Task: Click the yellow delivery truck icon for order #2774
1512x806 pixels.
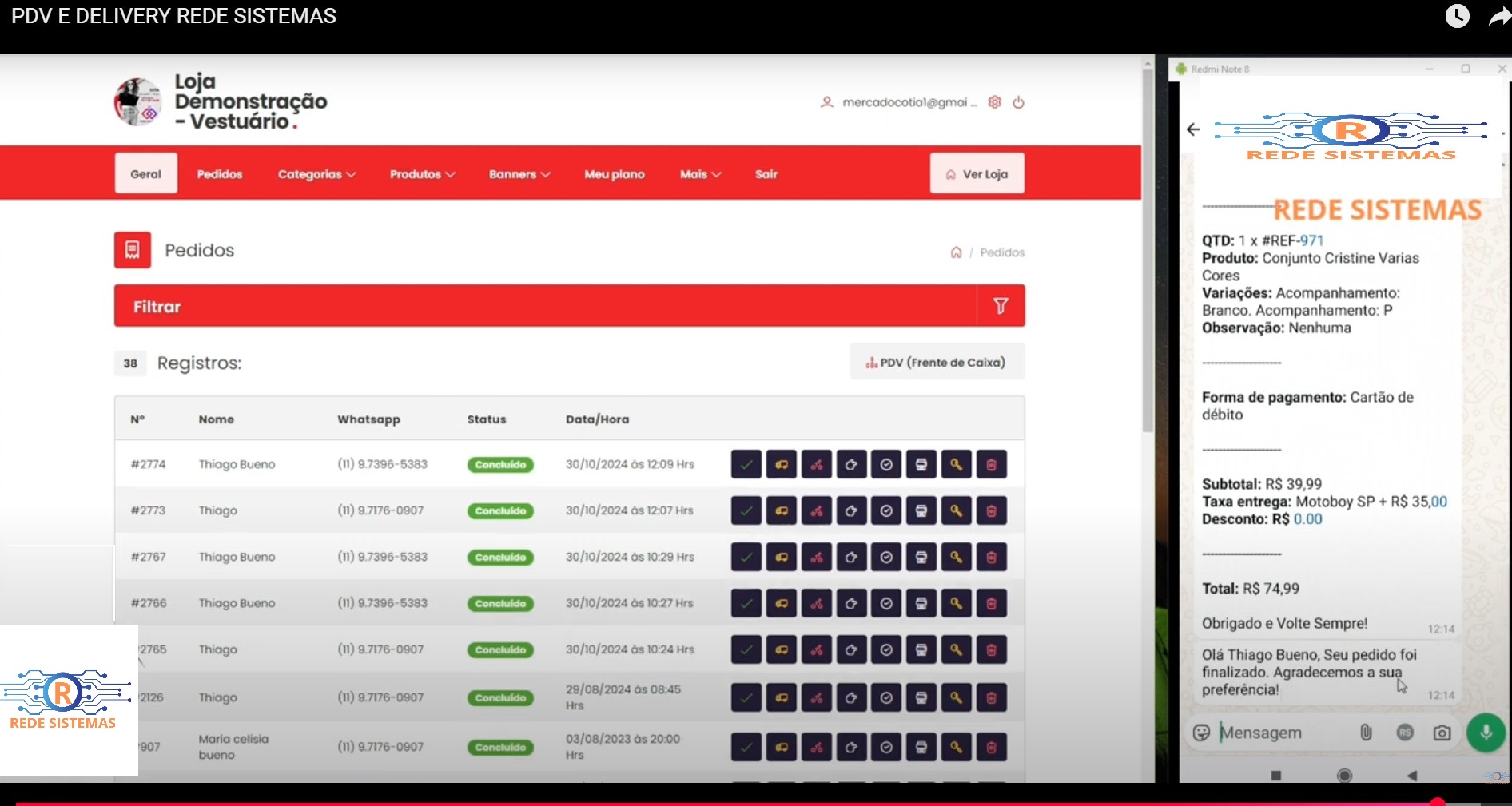Action: point(781,464)
